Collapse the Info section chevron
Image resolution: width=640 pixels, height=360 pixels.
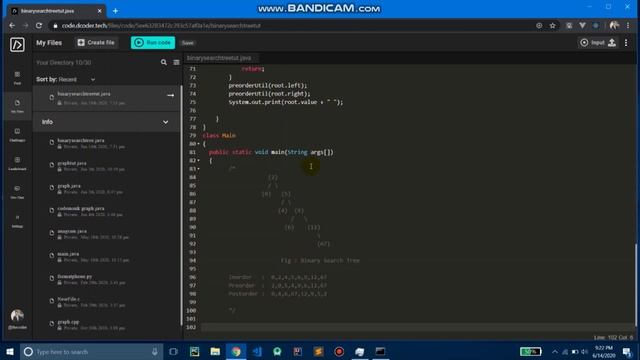[165, 122]
